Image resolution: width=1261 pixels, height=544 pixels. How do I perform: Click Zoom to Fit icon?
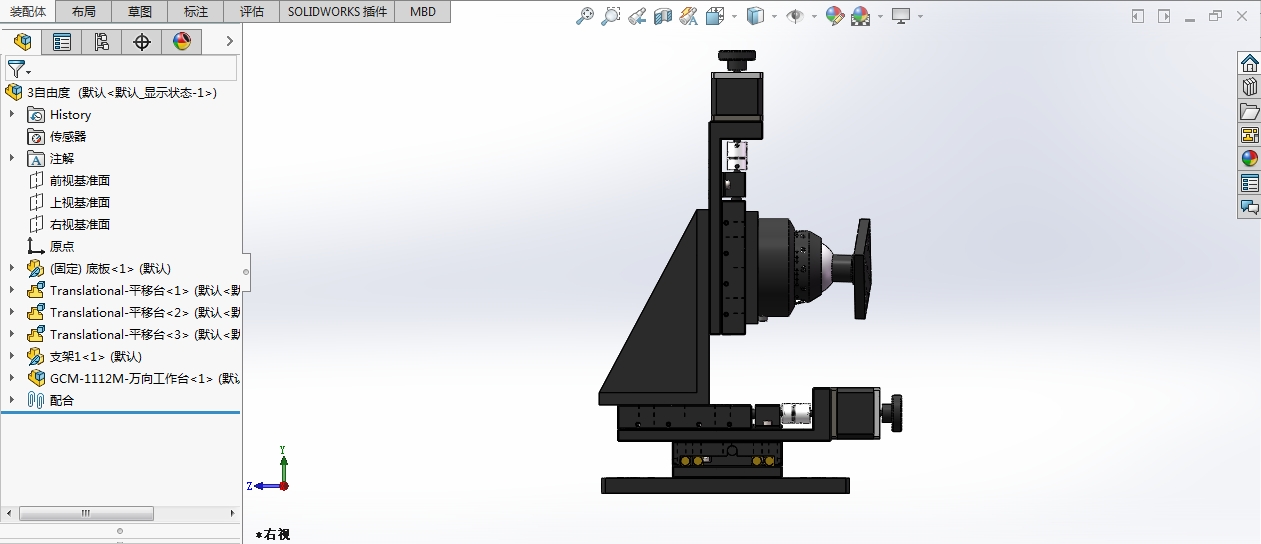pyautogui.click(x=586, y=16)
